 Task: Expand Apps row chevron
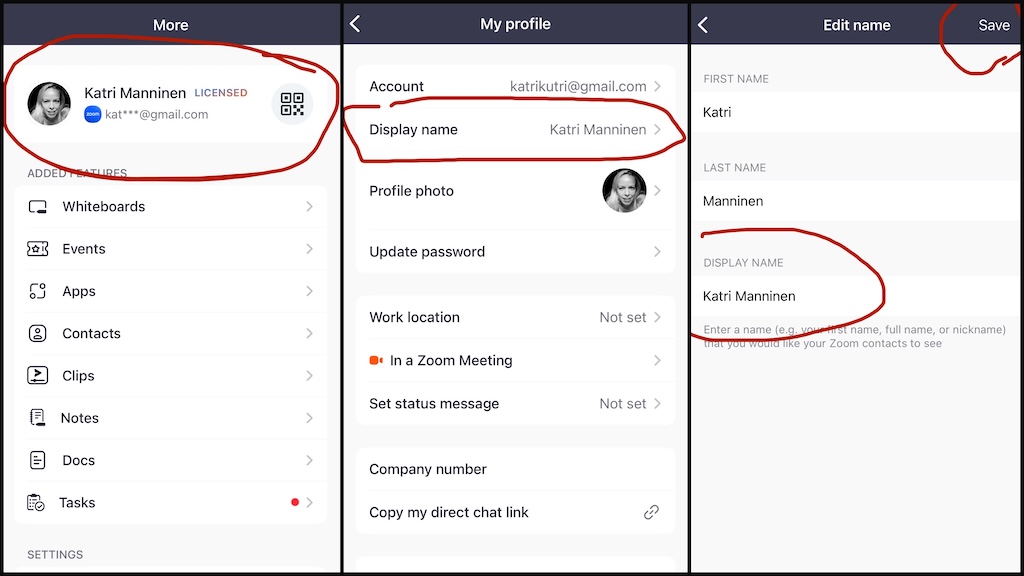click(x=310, y=291)
